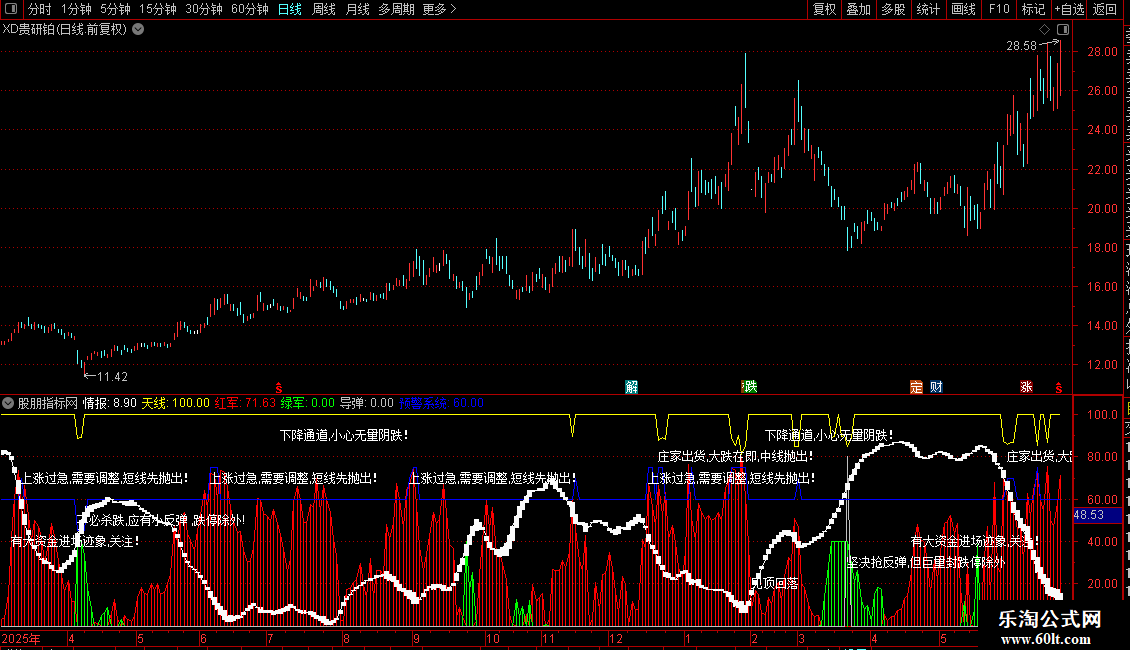Click the 见顶回落 signal label

point(775,583)
